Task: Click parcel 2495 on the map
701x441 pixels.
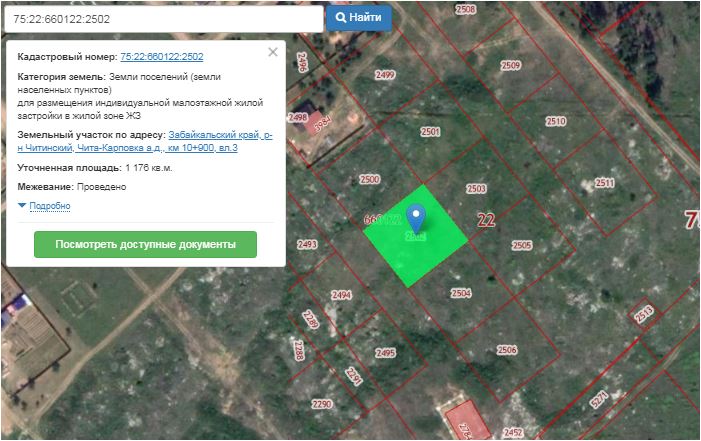Action: pyautogui.click(x=385, y=353)
